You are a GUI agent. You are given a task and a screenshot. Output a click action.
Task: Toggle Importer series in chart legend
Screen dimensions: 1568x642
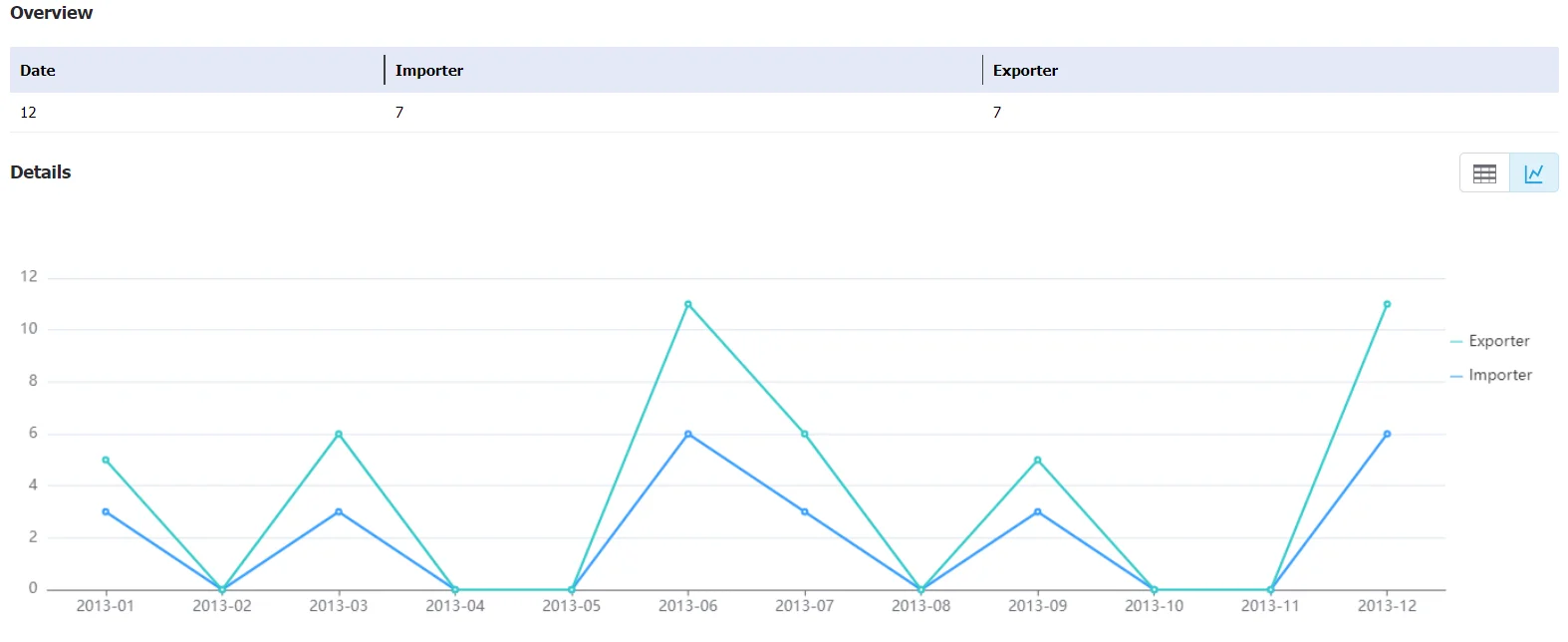click(x=1491, y=375)
